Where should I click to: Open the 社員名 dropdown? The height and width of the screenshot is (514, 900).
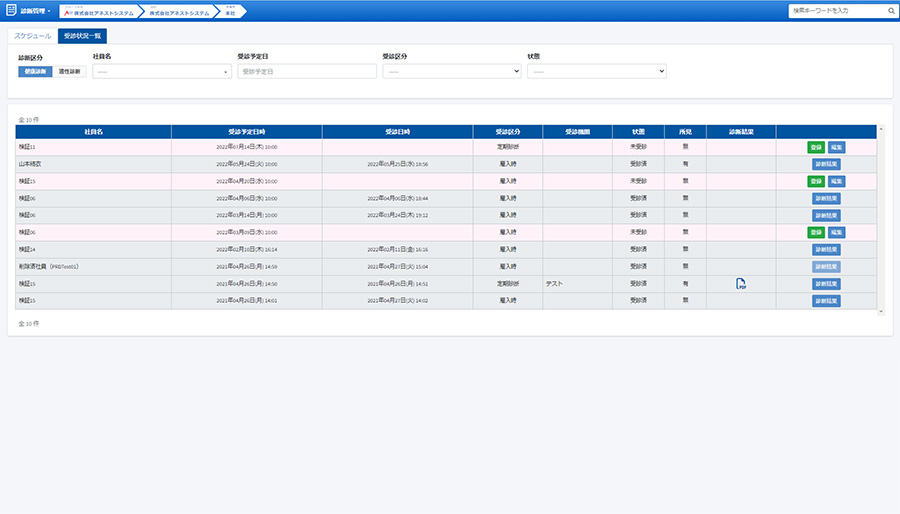coord(162,72)
